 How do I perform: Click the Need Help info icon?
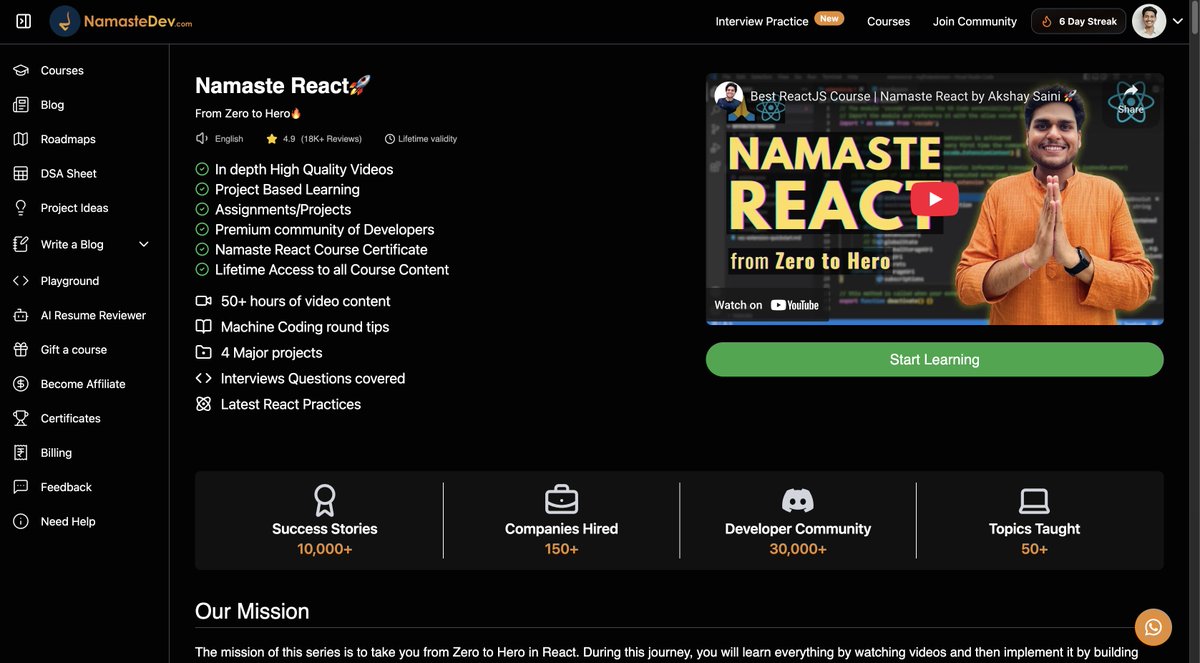click(x=21, y=522)
